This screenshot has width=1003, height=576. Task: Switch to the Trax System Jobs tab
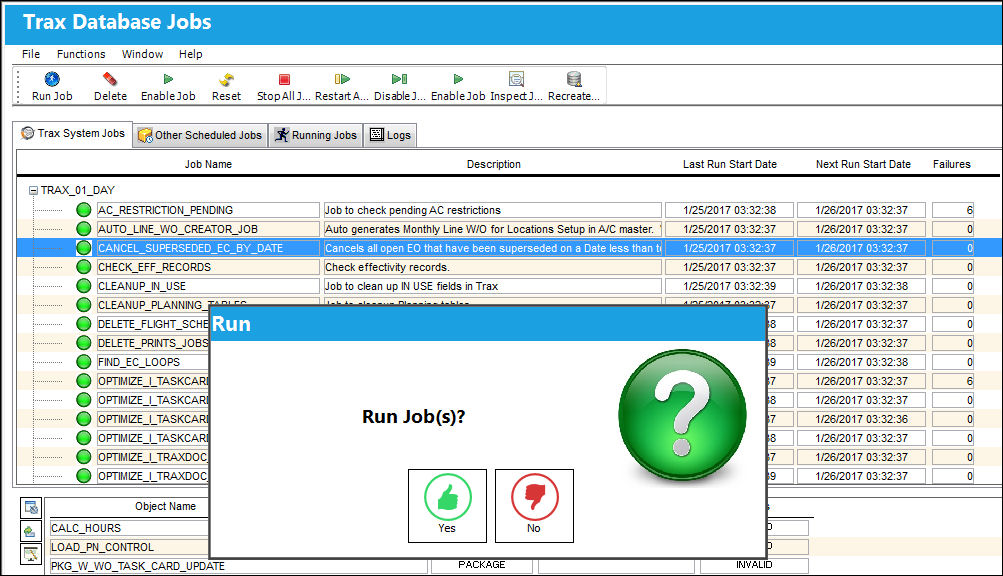click(73, 134)
